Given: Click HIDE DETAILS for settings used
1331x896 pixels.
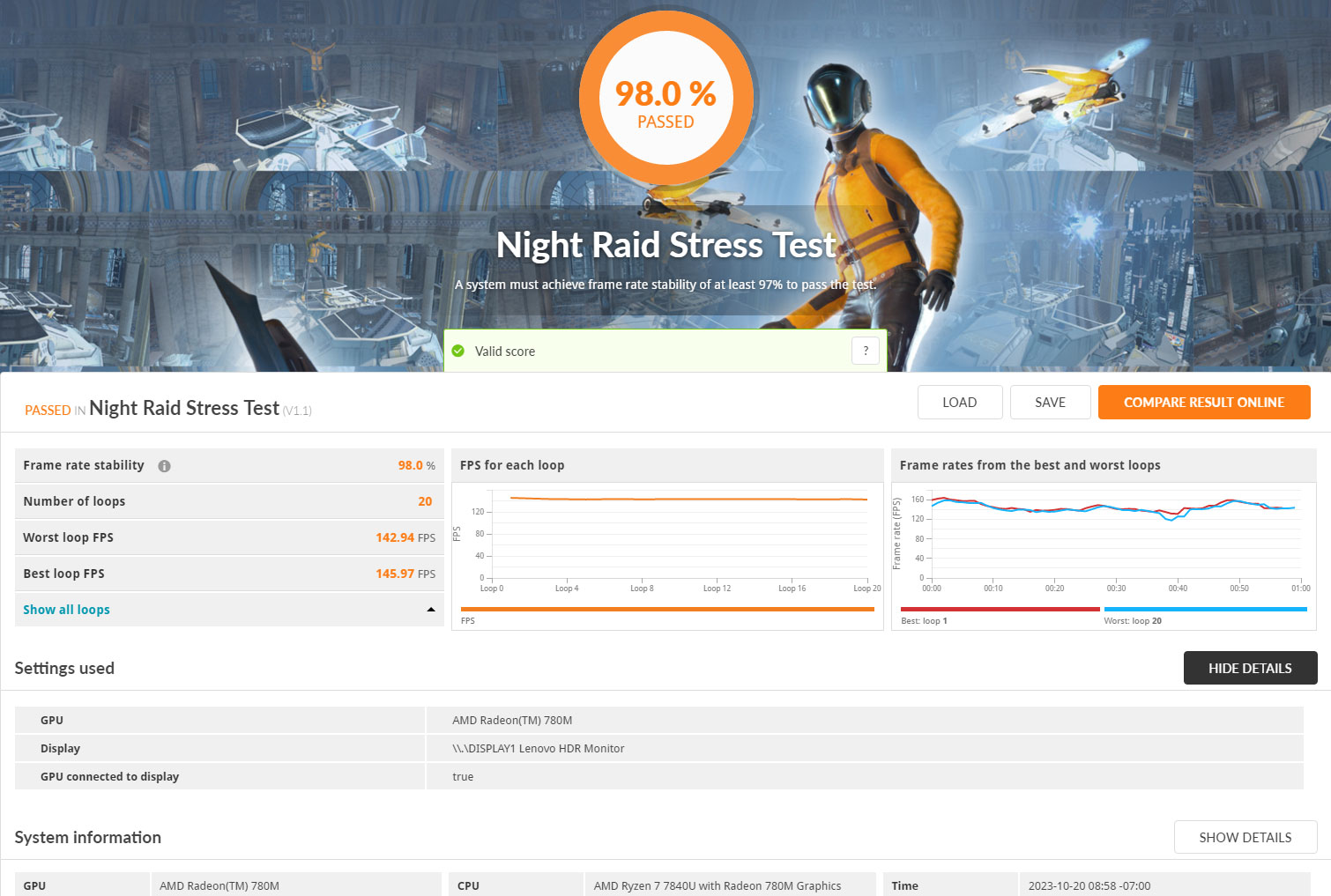Looking at the screenshot, I should [1250, 668].
